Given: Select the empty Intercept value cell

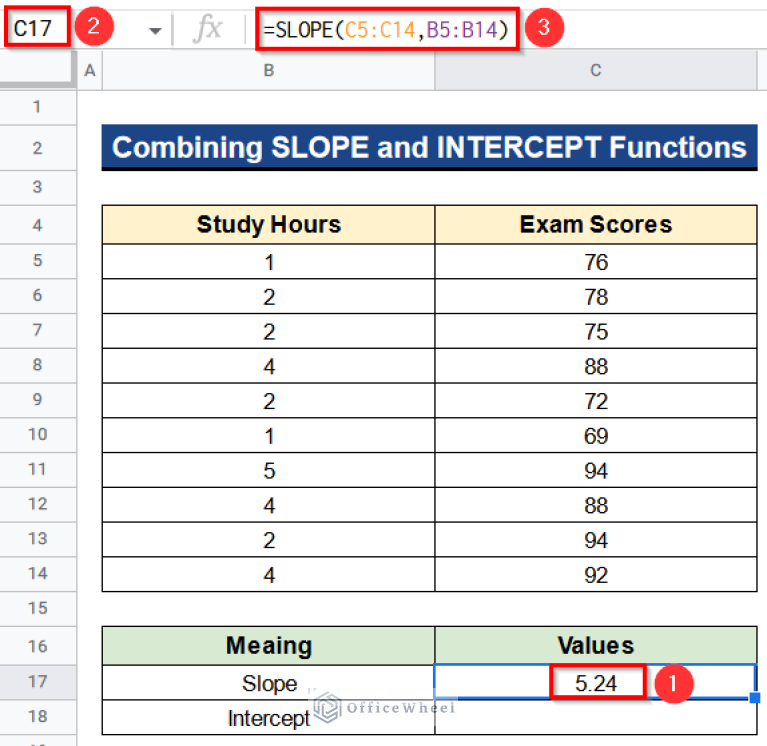Looking at the screenshot, I should [x=596, y=718].
